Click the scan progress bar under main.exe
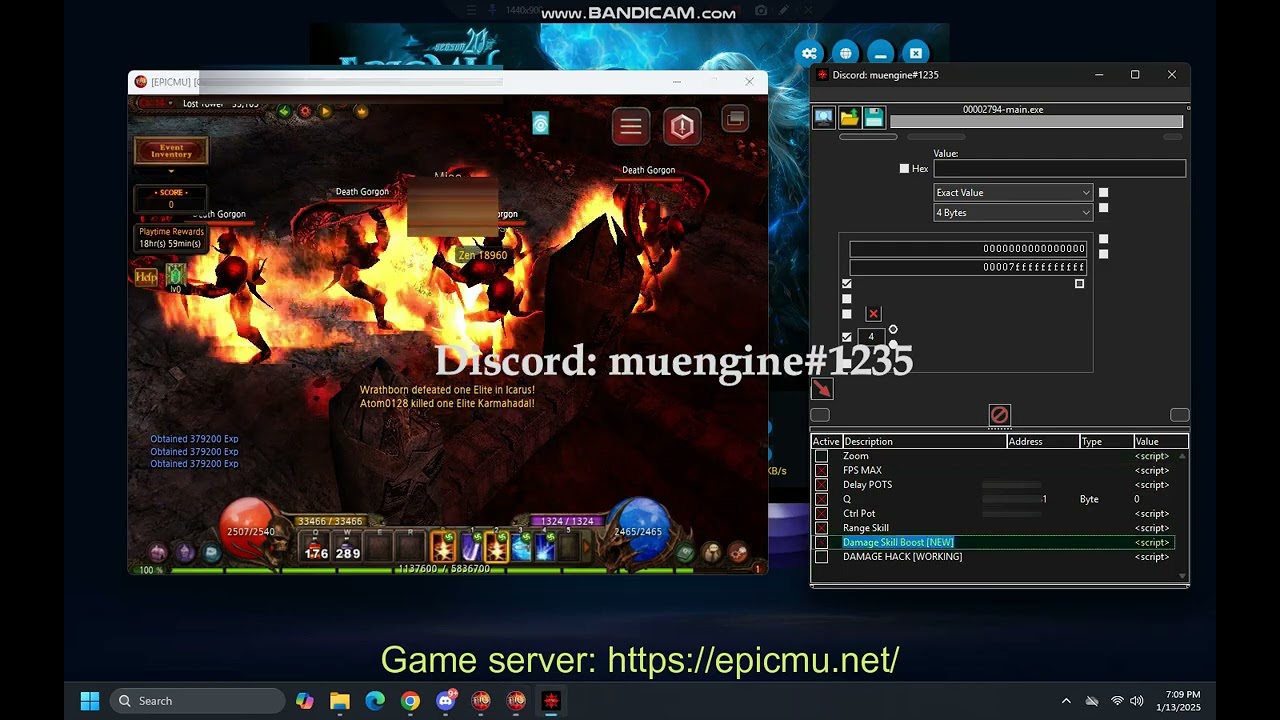Screen dimensions: 1280x720 pos(1036,122)
